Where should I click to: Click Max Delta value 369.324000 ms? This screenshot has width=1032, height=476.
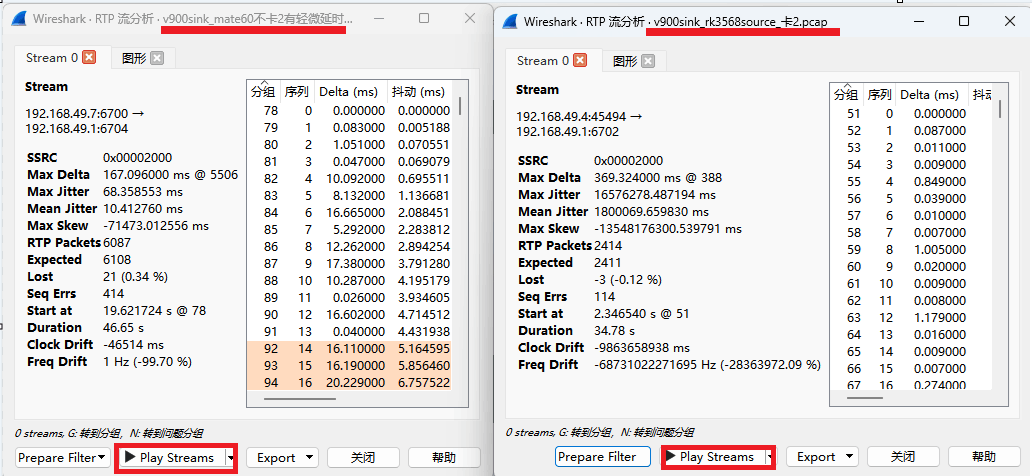click(658, 178)
